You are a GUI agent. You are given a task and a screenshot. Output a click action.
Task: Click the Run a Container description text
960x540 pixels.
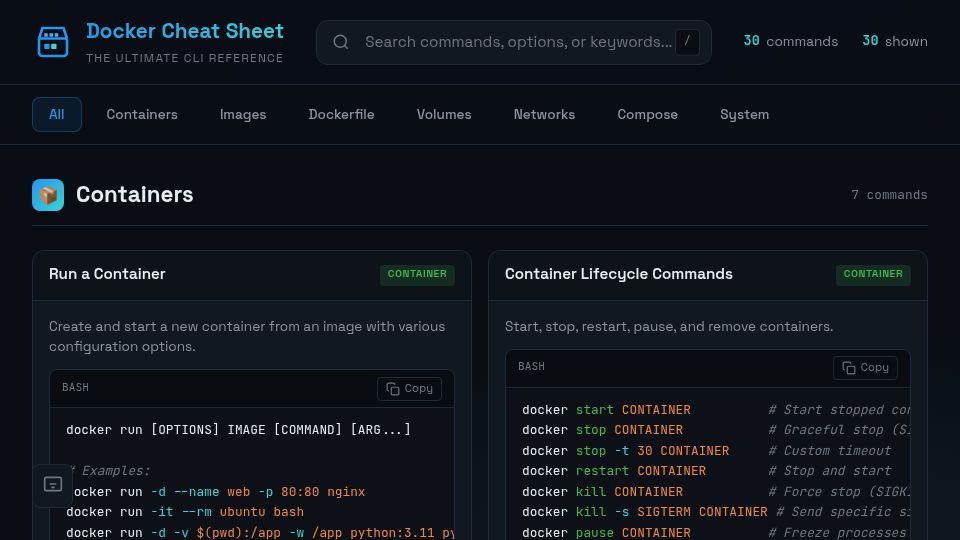pyautogui.click(x=247, y=336)
